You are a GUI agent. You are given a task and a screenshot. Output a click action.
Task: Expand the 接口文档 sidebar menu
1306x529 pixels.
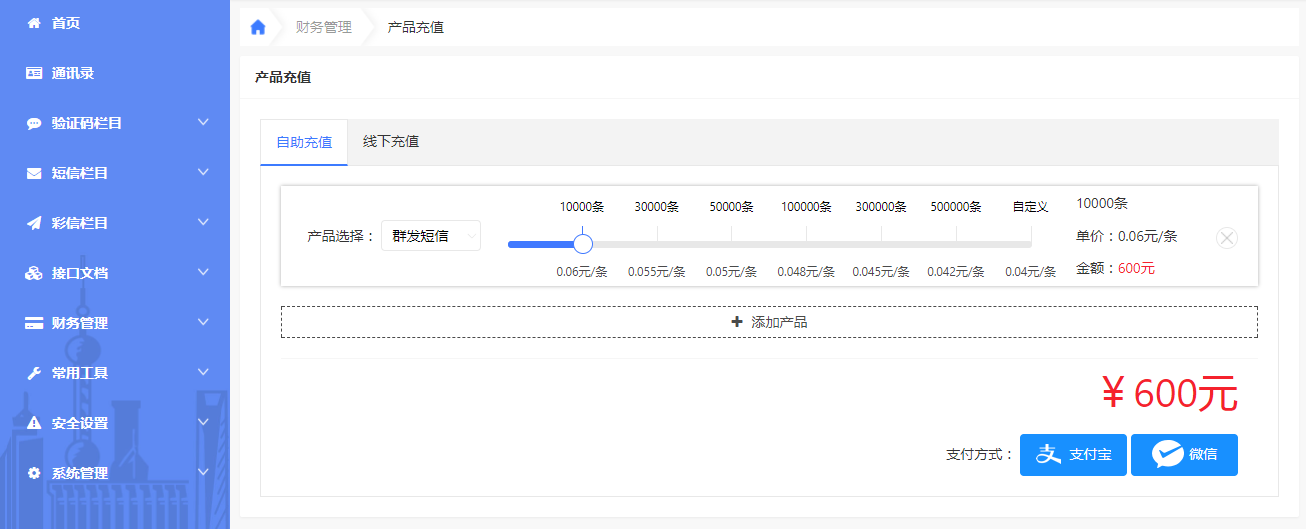(x=115, y=273)
